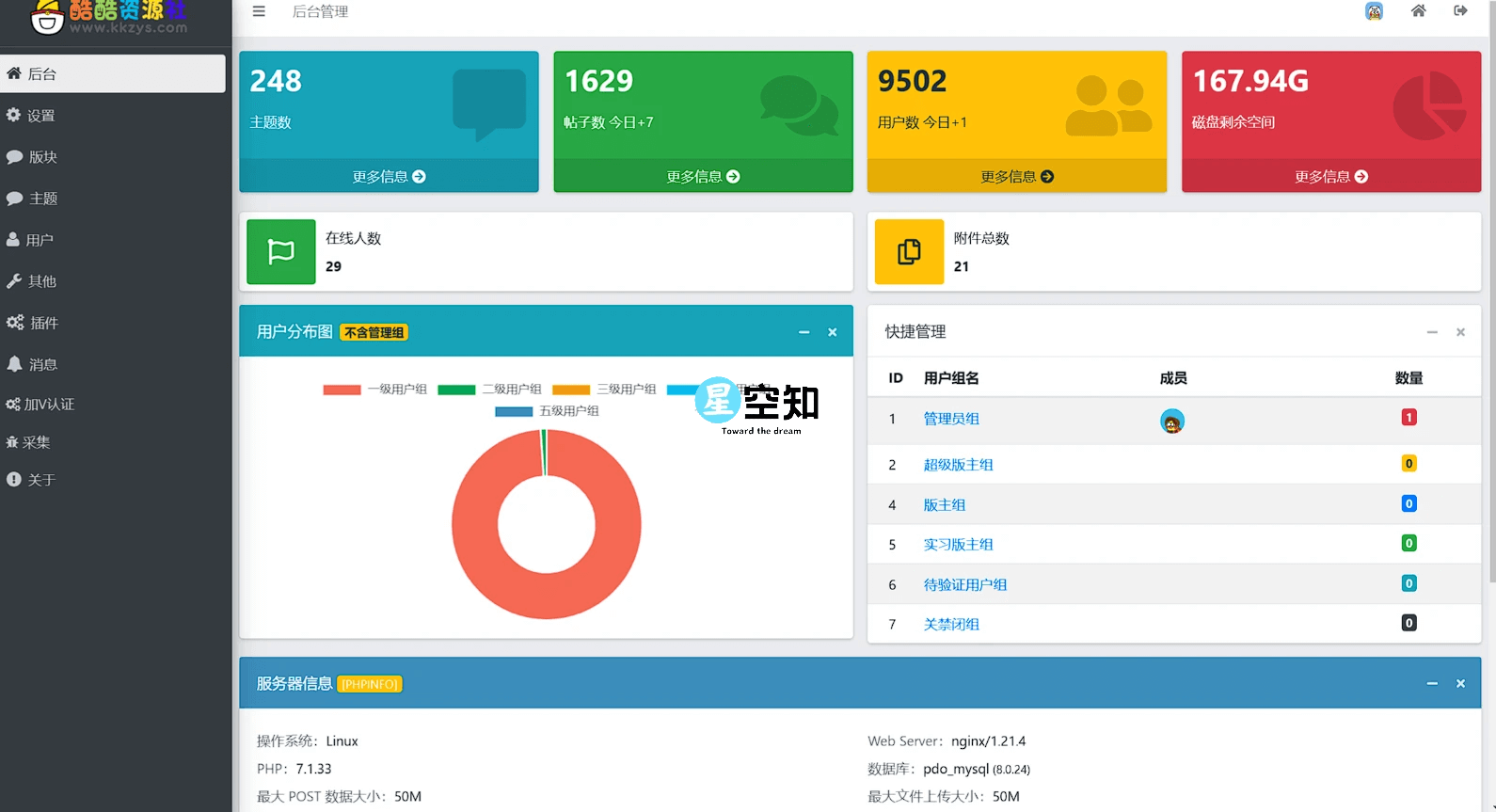This screenshot has height=812, width=1496.
Task: Click 更多信息 under 主题数 card
Action: (389, 176)
